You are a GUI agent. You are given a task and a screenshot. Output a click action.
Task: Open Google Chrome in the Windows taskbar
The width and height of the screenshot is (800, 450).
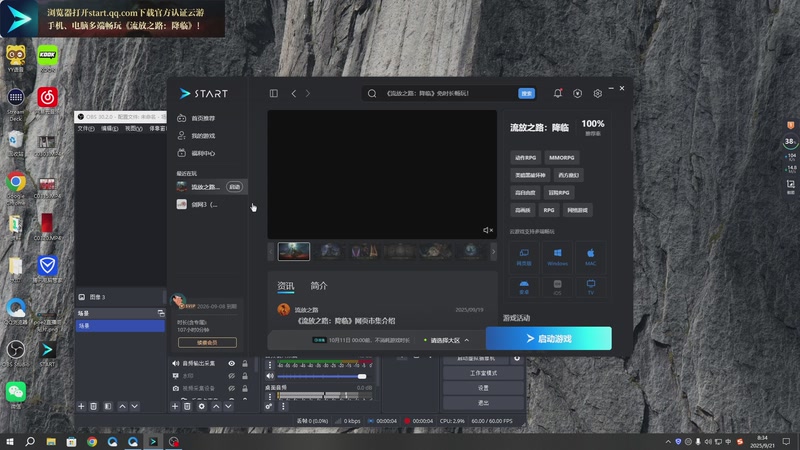pyautogui.click(x=92, y=441)
